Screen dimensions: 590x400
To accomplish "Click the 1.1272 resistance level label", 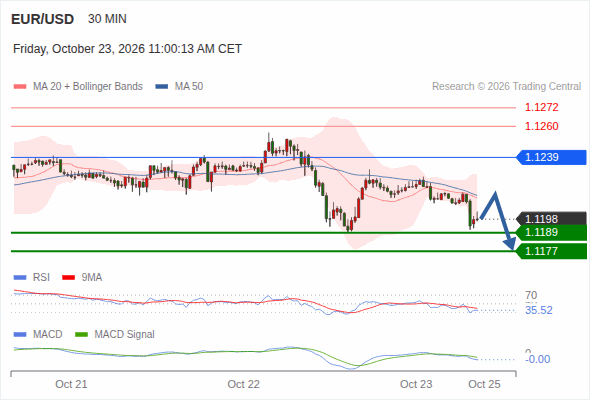I will coord(541,108).
